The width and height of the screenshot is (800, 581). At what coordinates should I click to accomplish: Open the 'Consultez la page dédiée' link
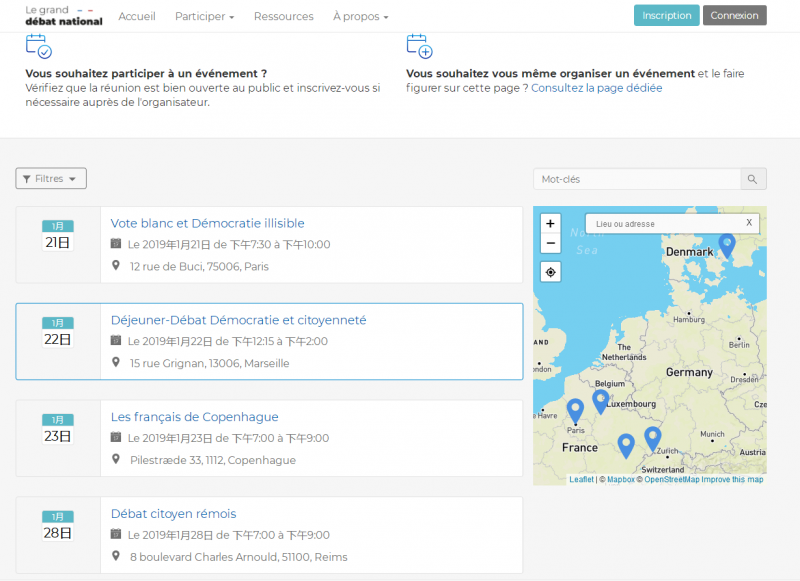pyautogui.click(x=596, y=88)
